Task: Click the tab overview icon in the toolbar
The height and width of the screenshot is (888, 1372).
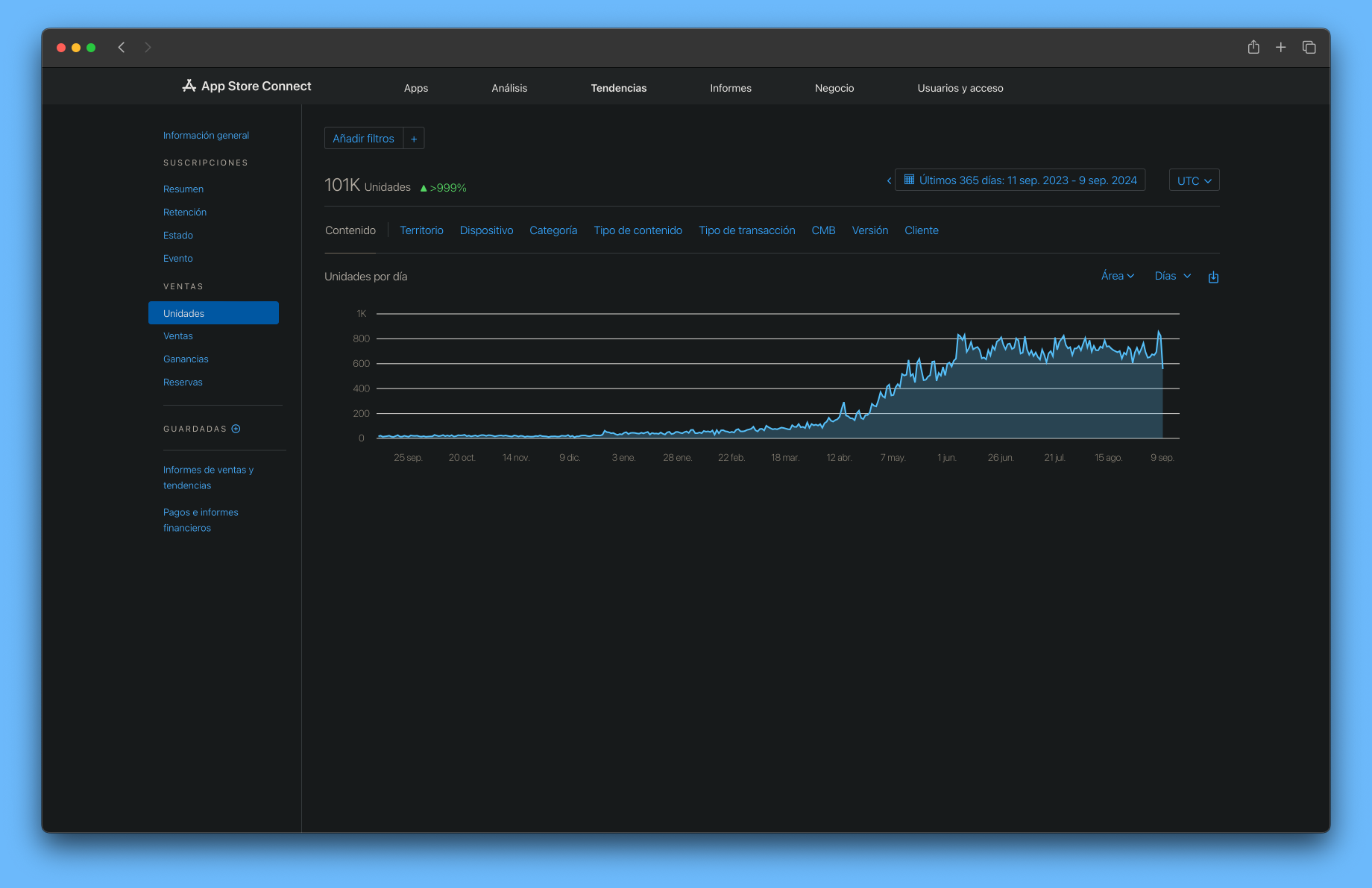Action: [x=1309, y=47]
